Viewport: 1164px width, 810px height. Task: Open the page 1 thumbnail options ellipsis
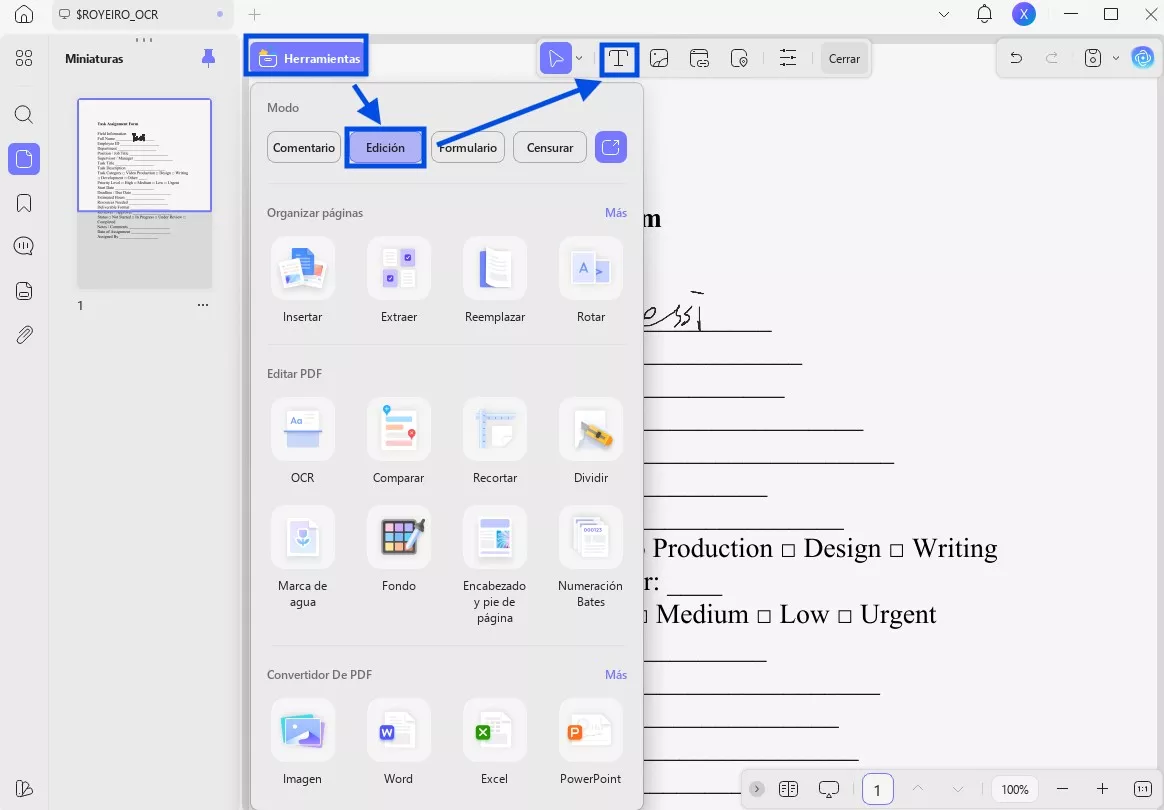pyautogui.click(x=203, y=305)
